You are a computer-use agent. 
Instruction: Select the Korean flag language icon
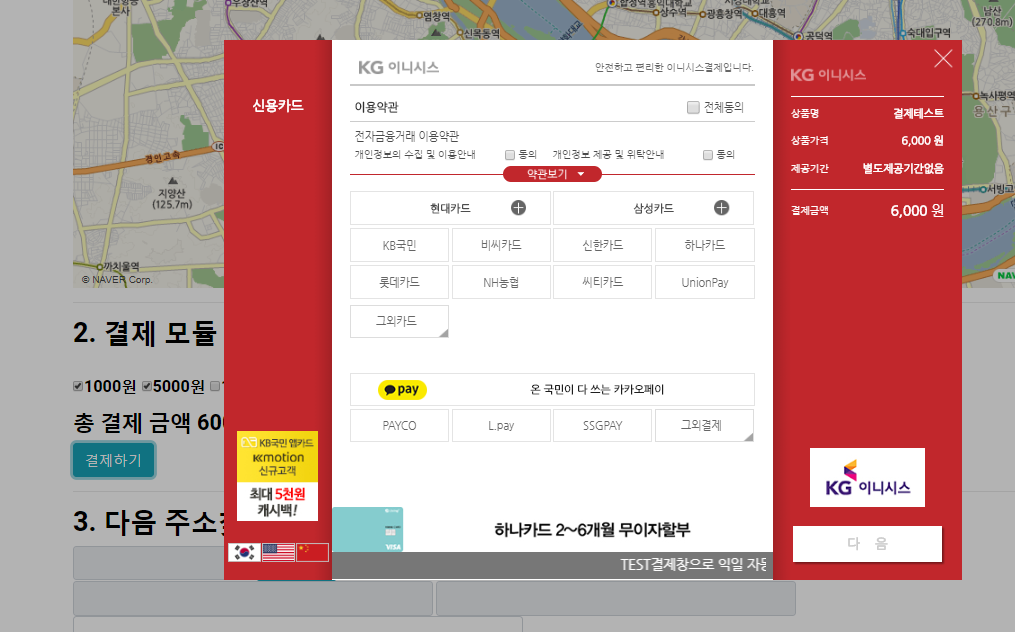245,552
